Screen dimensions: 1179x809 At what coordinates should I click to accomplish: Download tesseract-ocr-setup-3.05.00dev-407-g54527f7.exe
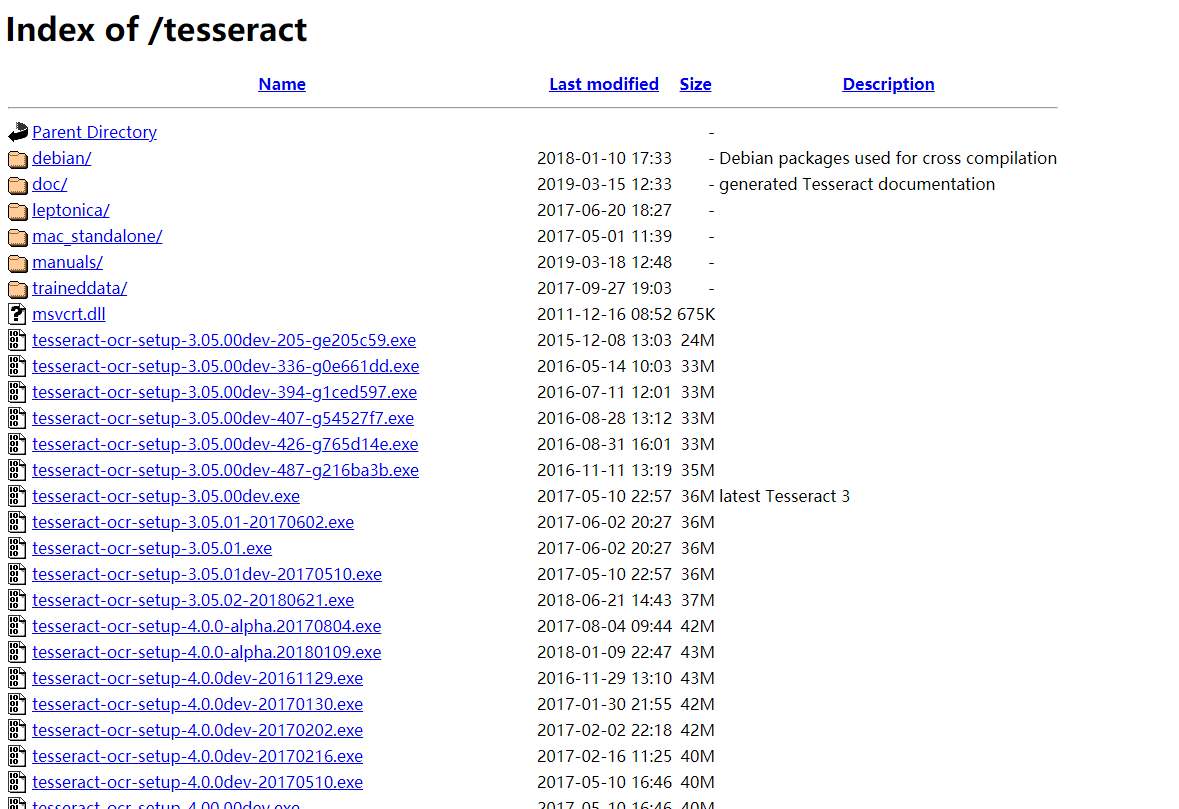[x=223, y=418]
